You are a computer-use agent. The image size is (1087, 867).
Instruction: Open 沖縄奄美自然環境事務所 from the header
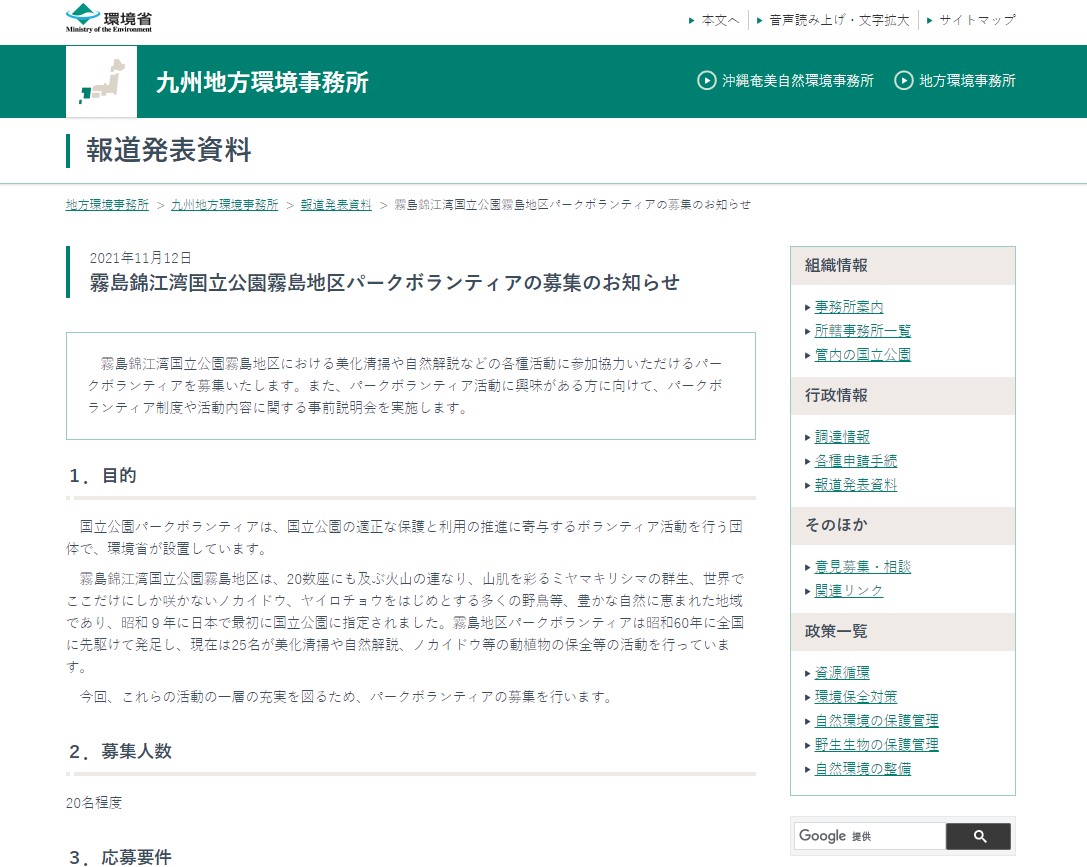coord(786,81)
